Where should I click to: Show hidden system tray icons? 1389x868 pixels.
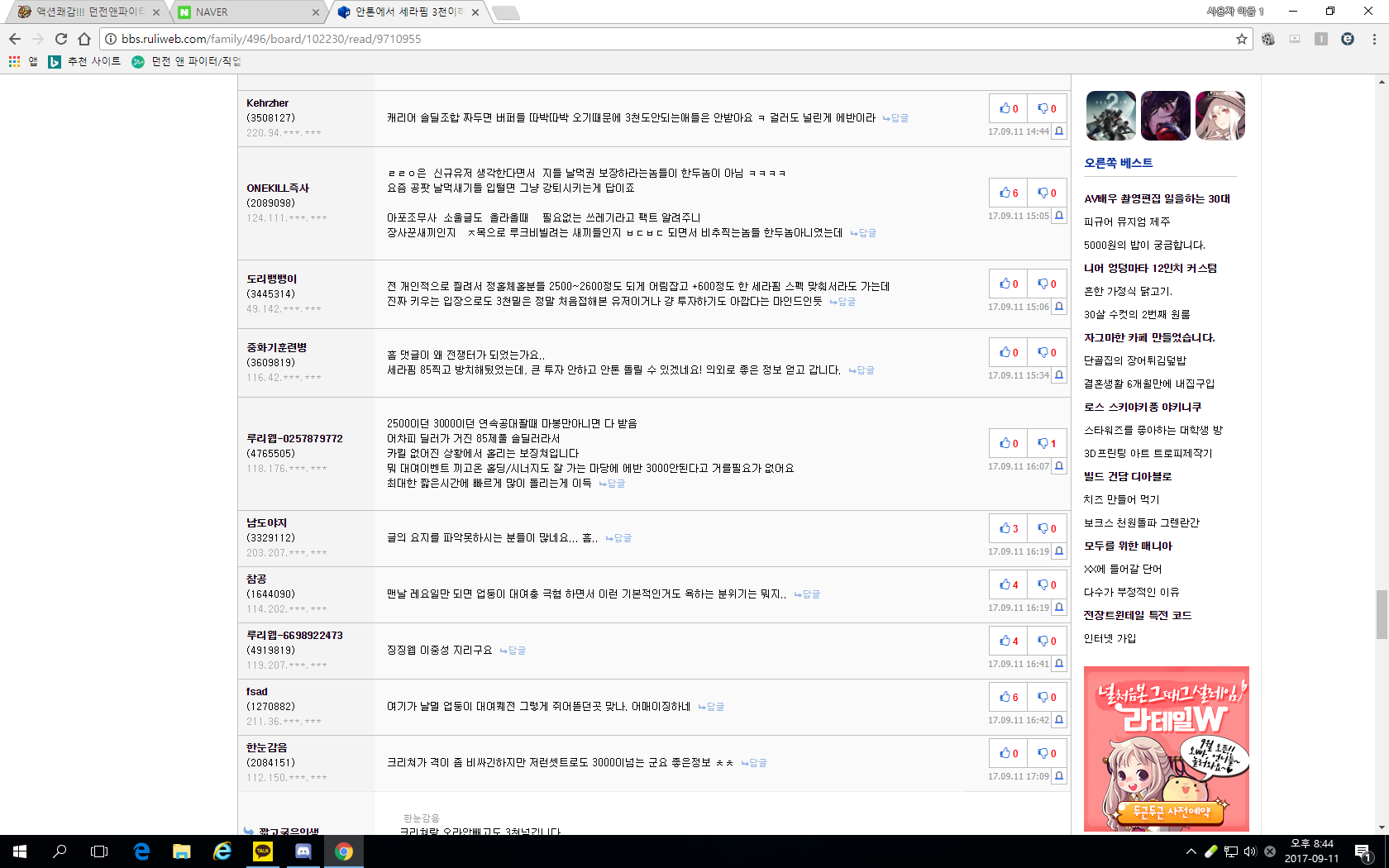1191,851
